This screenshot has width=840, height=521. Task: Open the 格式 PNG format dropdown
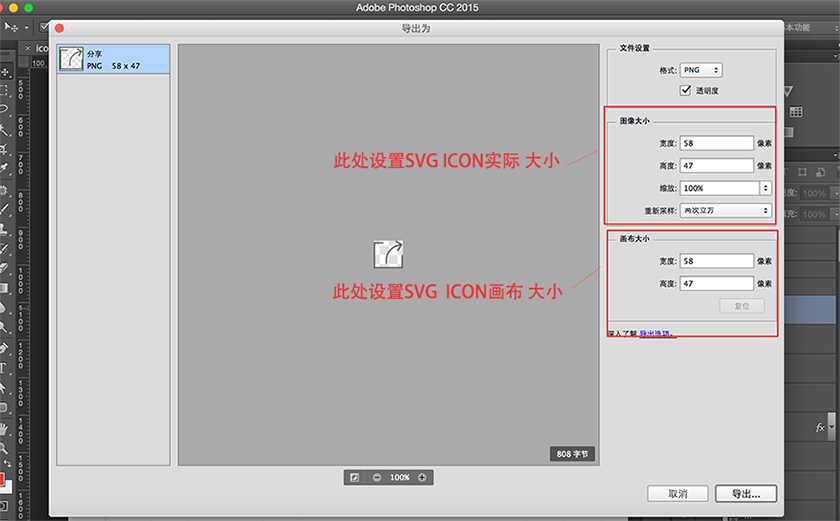tap(701, 70)
